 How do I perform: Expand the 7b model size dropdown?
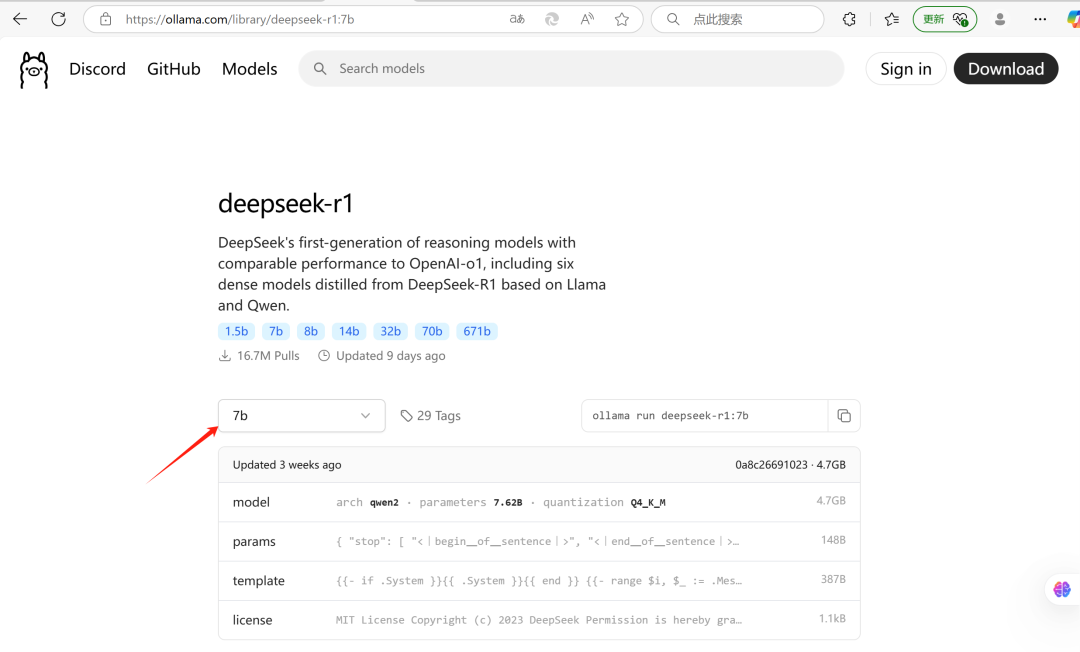point(302,416)
